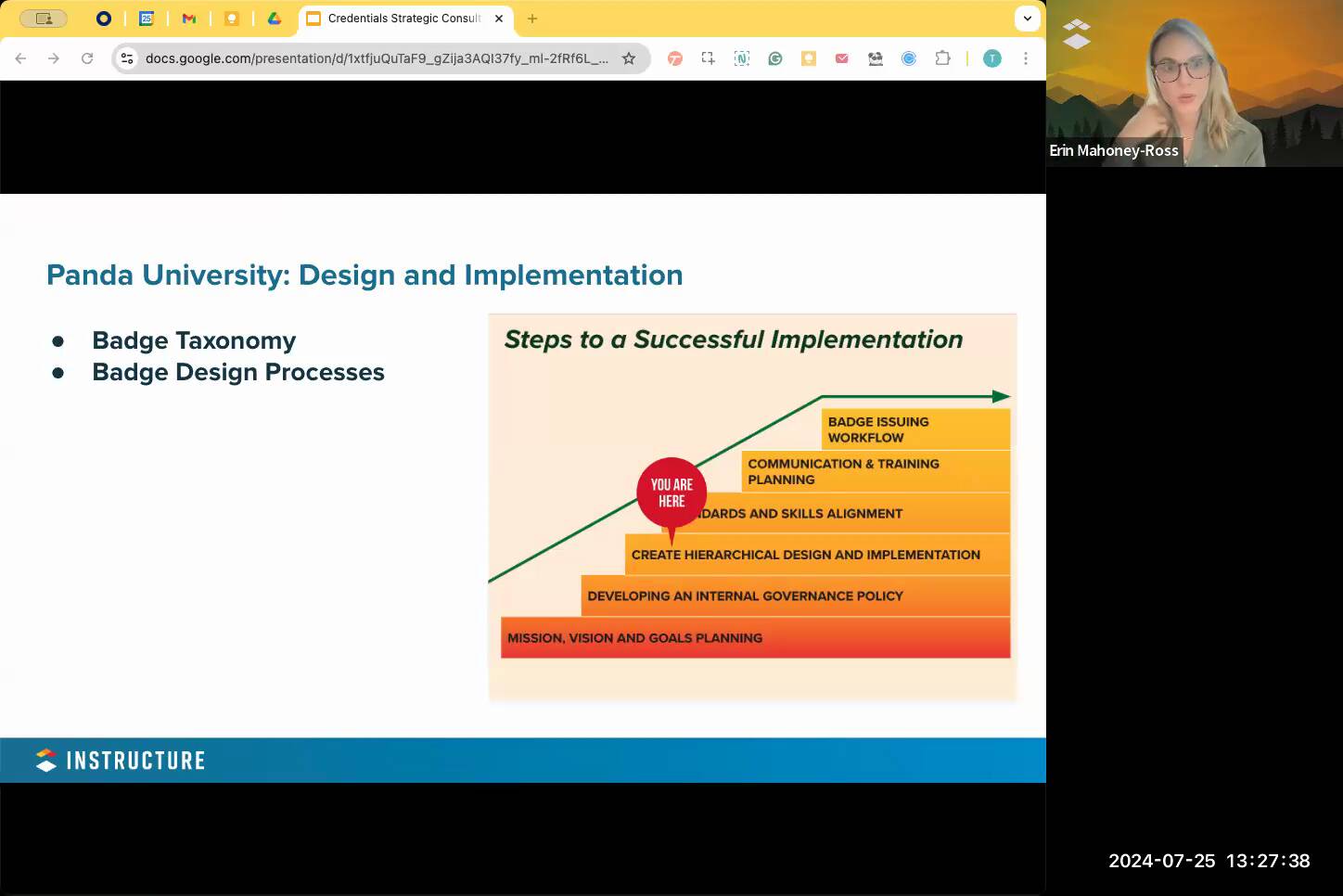Open the Extensions puzzle piece menu

click(x=942, y=58)
